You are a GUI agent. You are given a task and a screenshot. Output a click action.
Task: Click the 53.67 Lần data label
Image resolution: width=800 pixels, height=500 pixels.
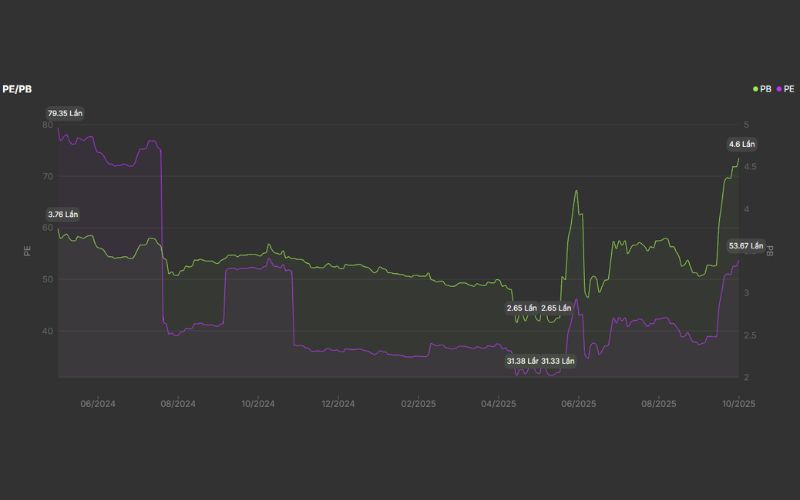[745, 246]
